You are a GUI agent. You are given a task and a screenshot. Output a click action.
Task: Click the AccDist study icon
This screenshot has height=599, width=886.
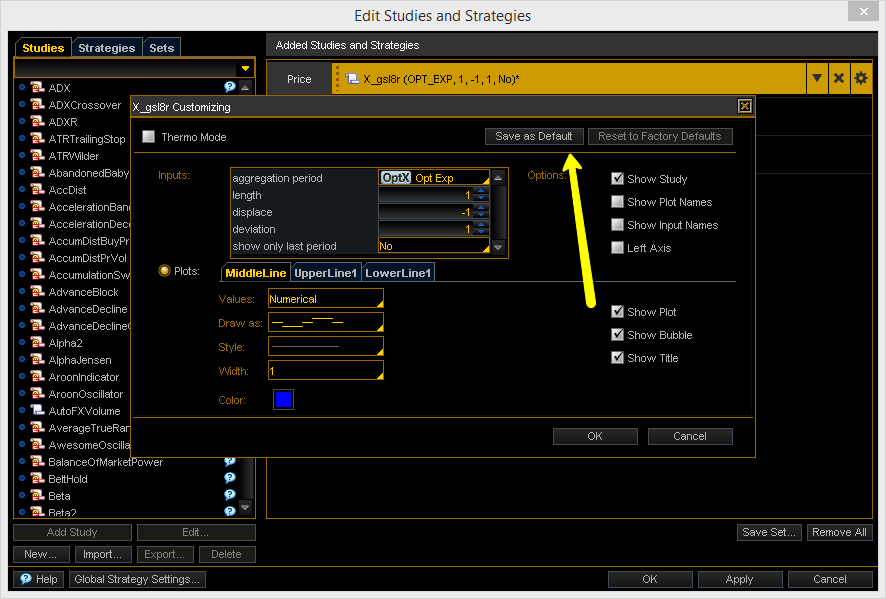pyautogui.click(x=37, y=190)
